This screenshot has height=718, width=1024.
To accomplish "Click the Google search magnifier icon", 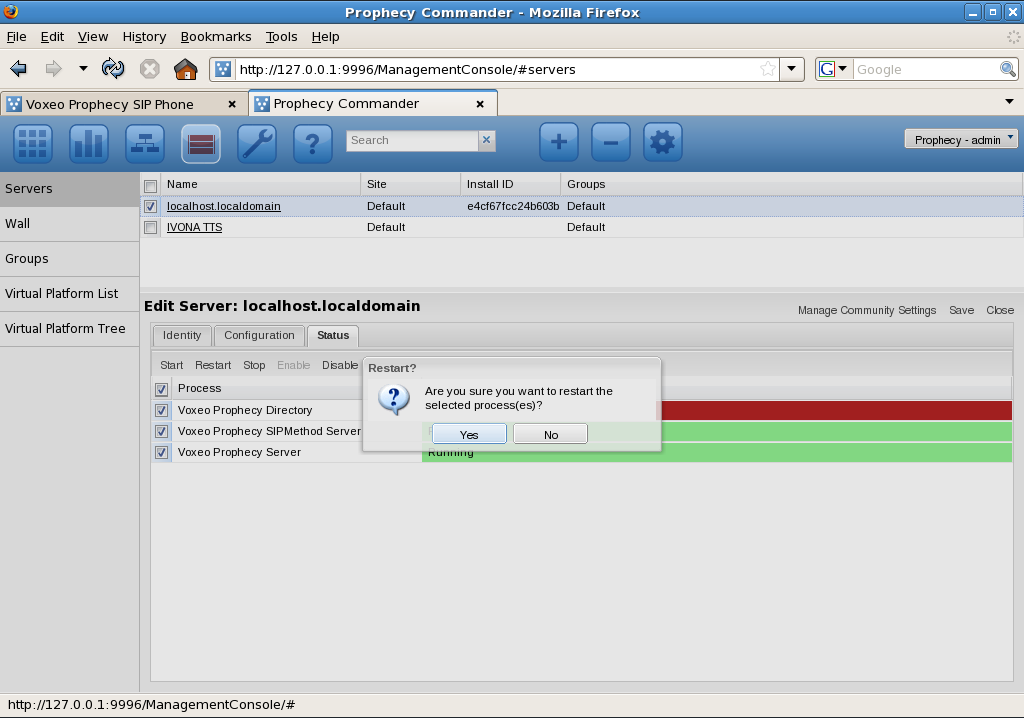I will point(1008,69).
